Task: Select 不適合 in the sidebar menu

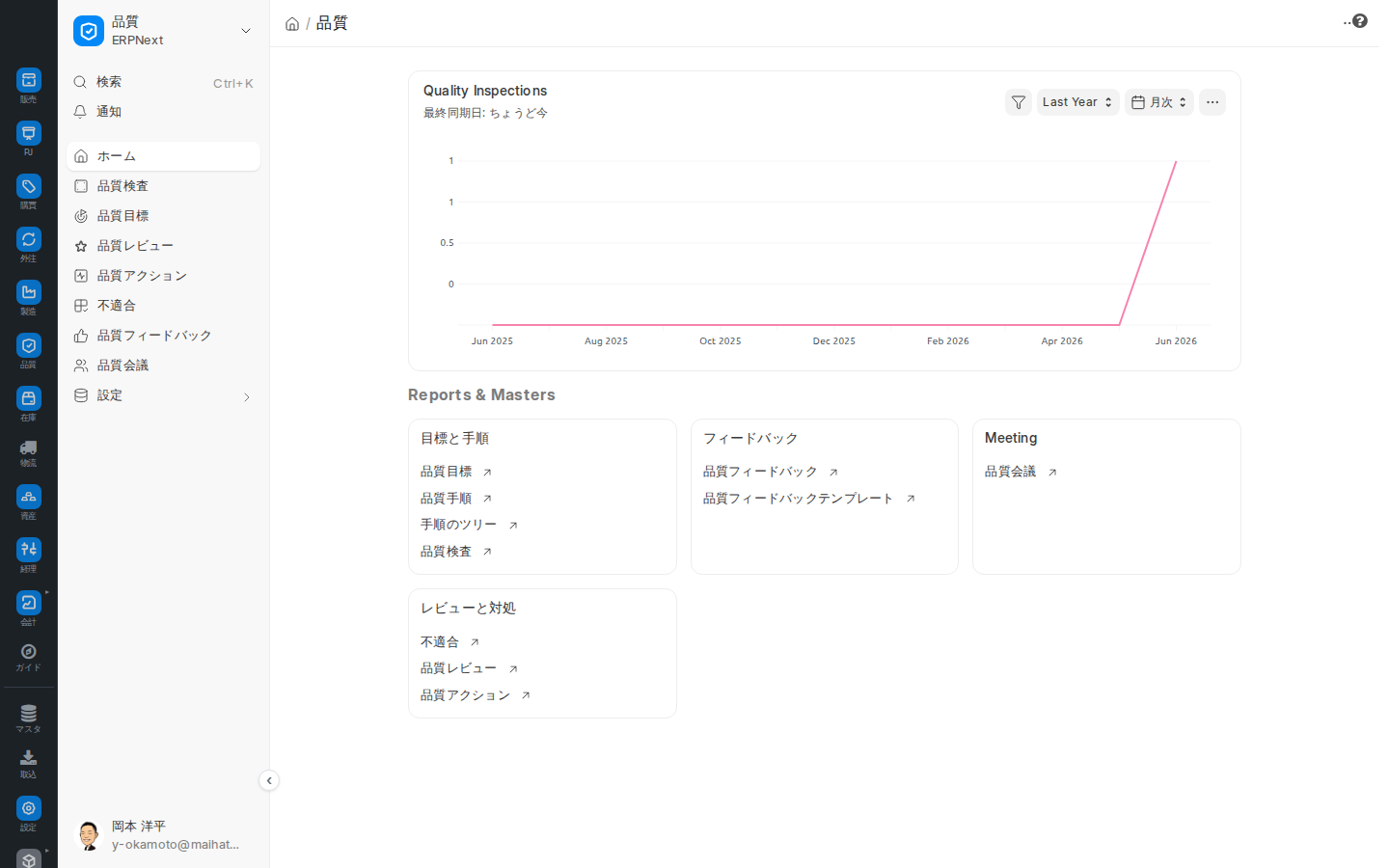Action: point(163,306)
